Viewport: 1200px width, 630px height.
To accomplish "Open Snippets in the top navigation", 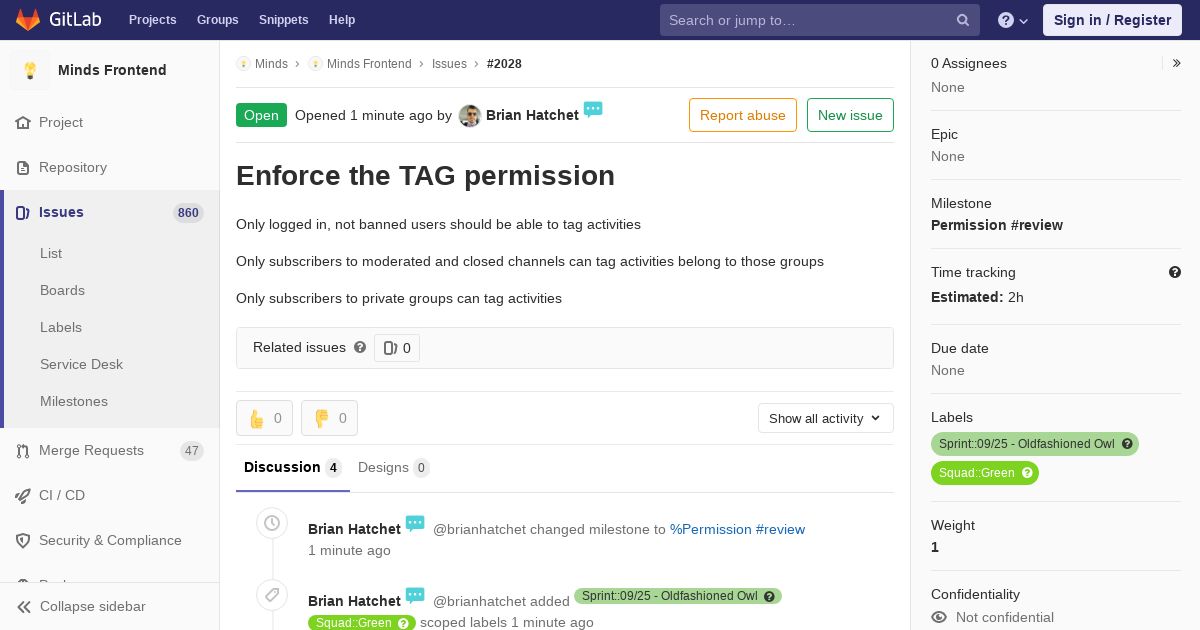I will coord(284,20).
